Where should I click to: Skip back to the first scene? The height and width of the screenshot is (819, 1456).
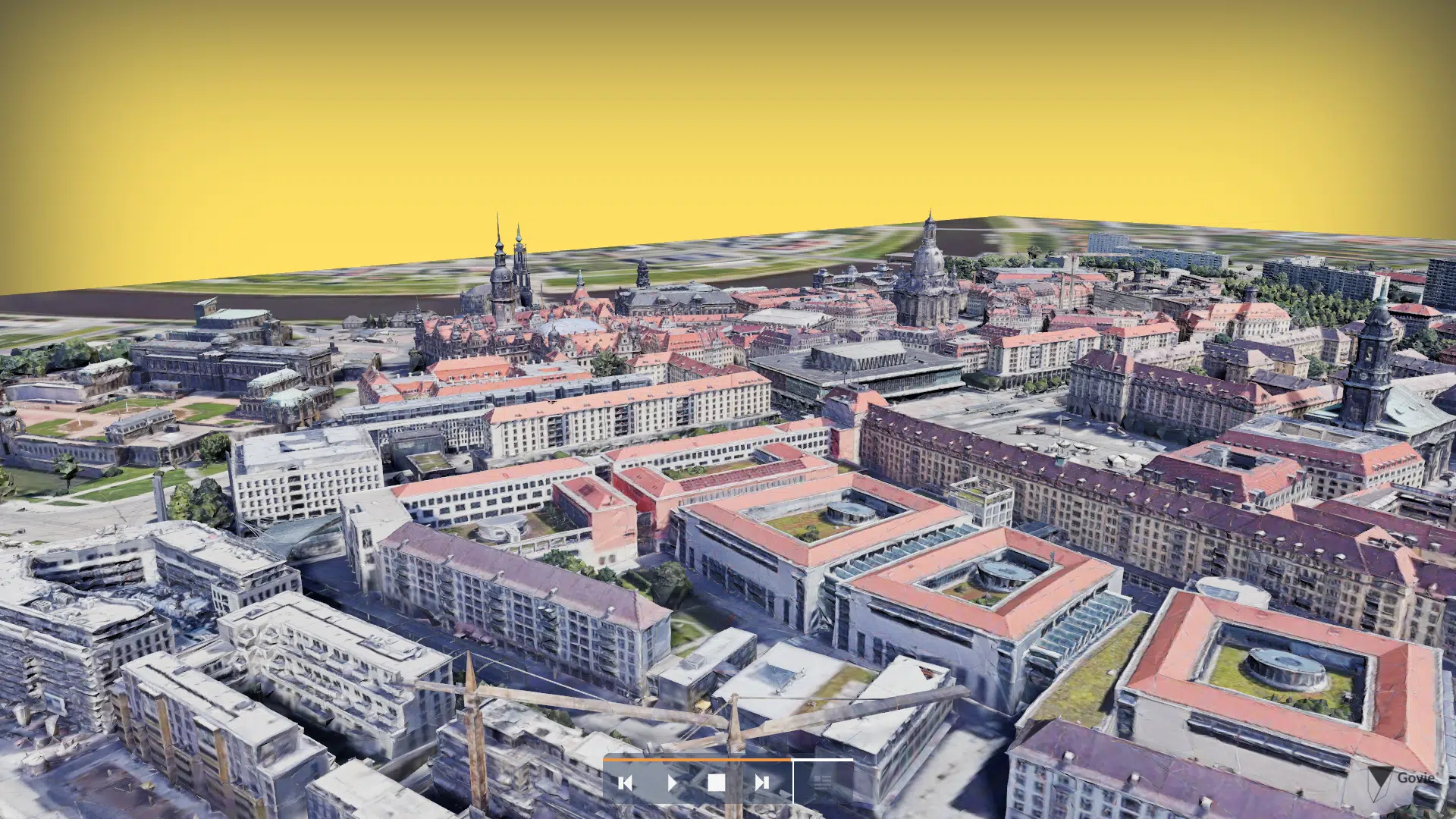[626, 783]
